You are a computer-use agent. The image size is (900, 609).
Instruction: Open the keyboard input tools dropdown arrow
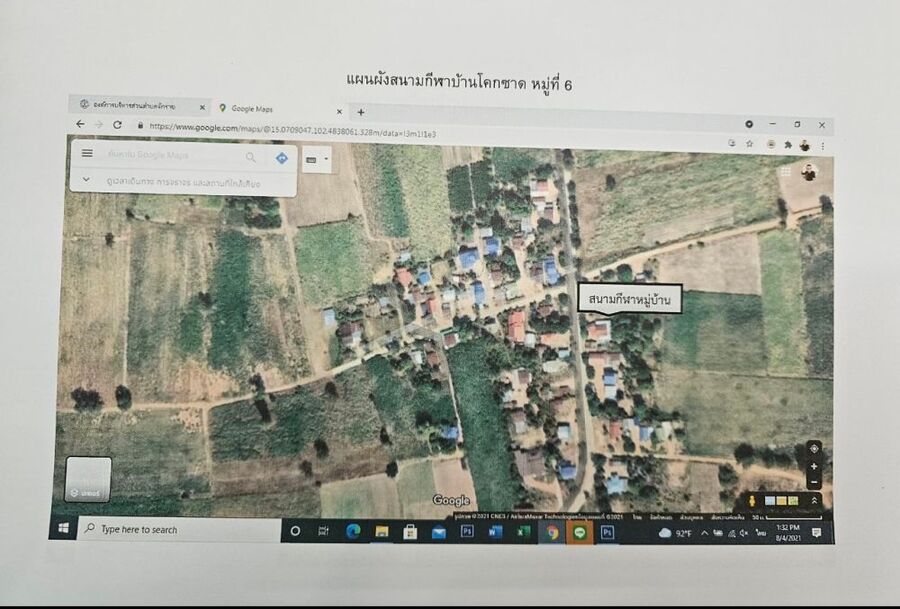325,159
